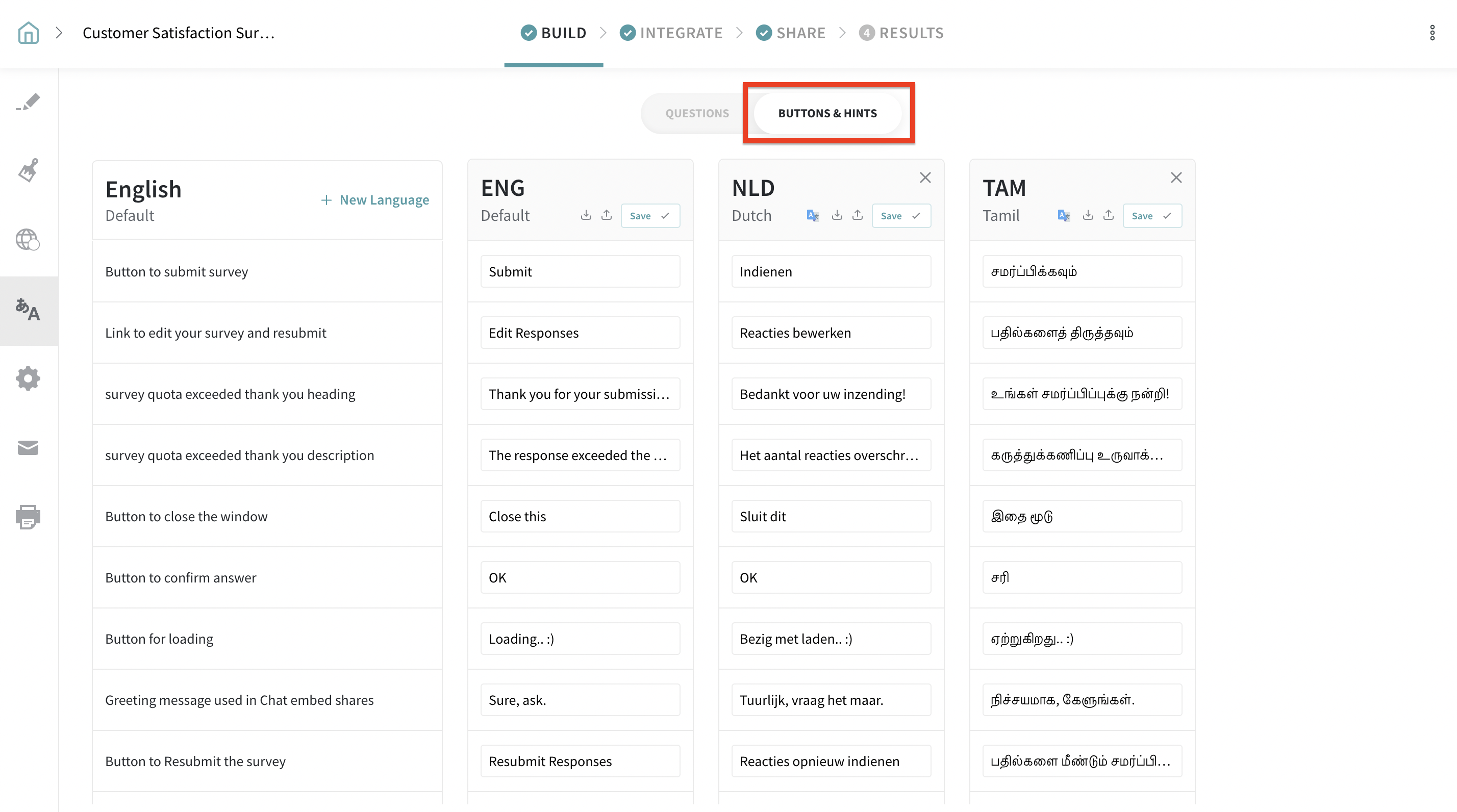The width and height of the screenshot is (1457, 812).
Task: Open the email envelope sidebar icon
Action: point(28,448)
